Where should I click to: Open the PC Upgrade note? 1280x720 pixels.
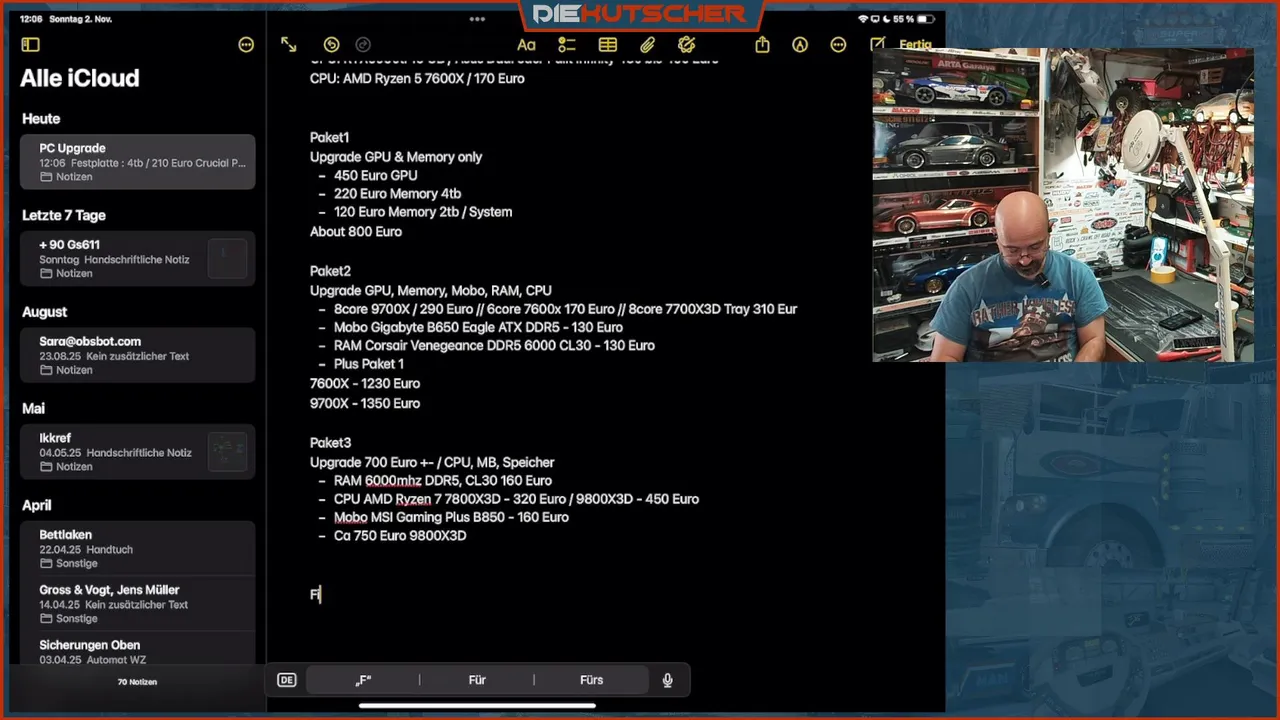point(138,162)
